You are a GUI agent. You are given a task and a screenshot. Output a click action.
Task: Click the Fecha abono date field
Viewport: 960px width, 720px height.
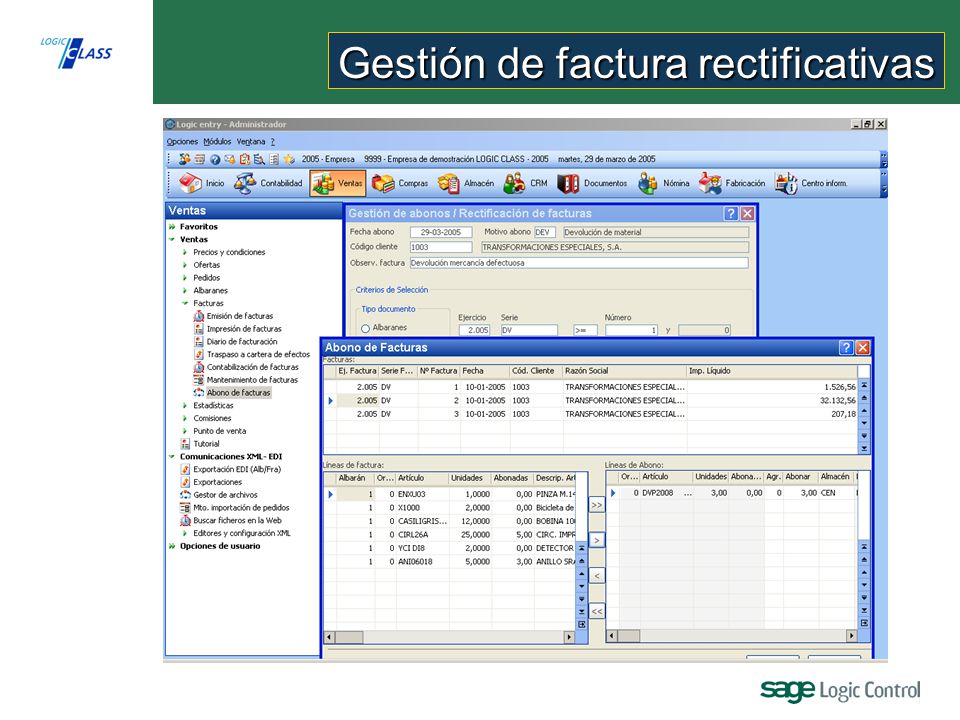click(x=441, y=233)
